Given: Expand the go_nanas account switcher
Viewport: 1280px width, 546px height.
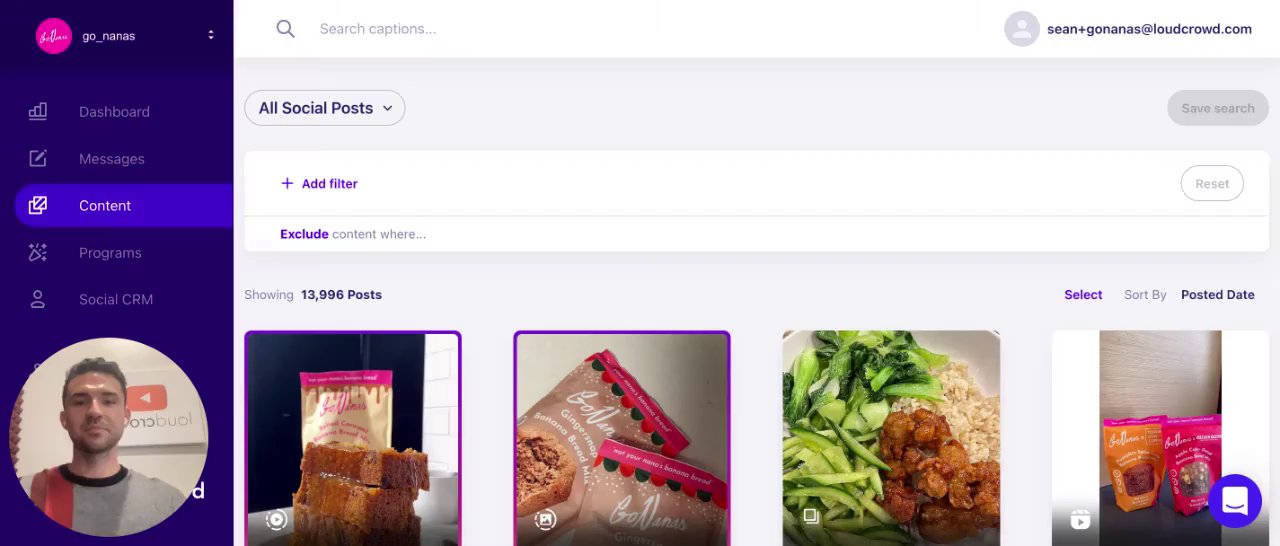Looking at the screenshot, I should 210,36.
